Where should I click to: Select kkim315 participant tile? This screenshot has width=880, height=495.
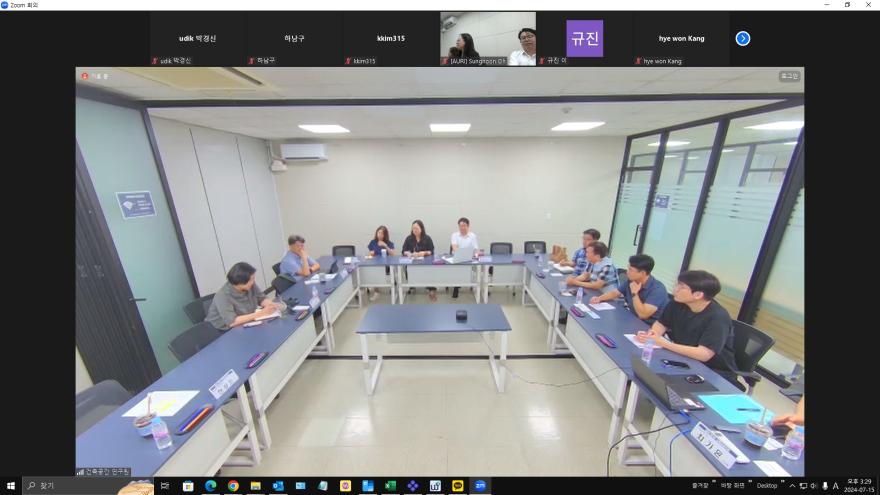click(x=391, y=39)
